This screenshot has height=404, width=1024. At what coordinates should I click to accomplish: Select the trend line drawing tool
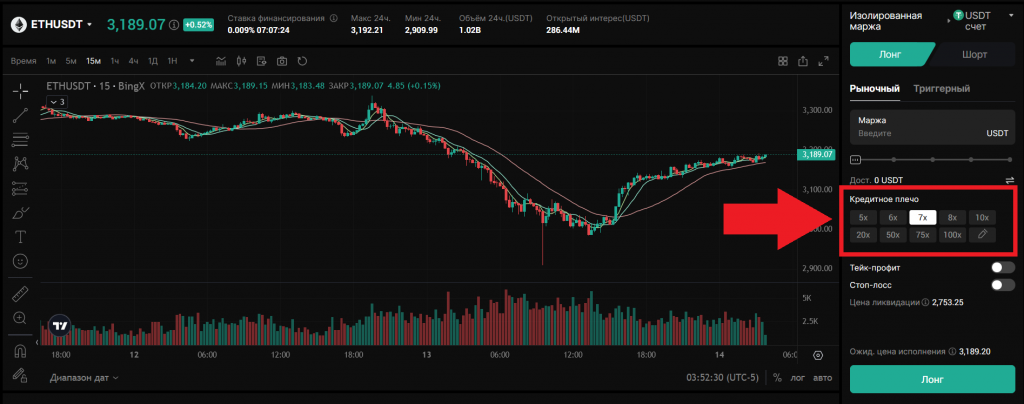[x=20, y=115]
